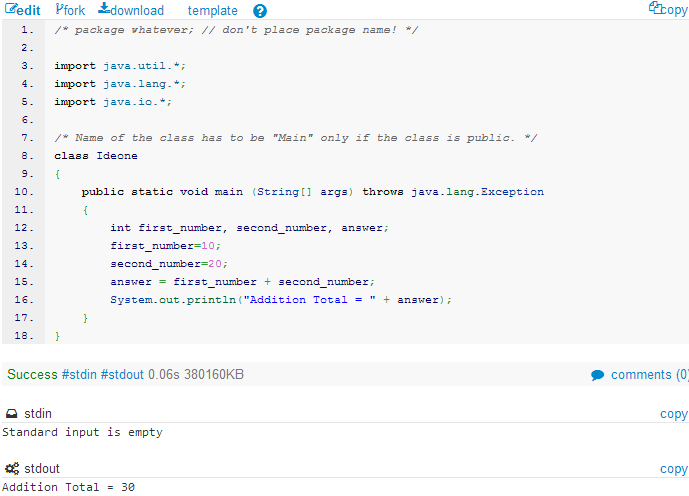Click the 'Name of the class' comment line

tap(296, 138)
